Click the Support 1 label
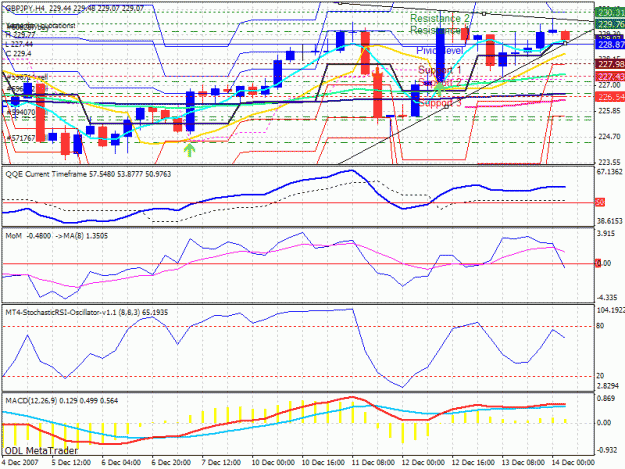 [x=439, y=70]
